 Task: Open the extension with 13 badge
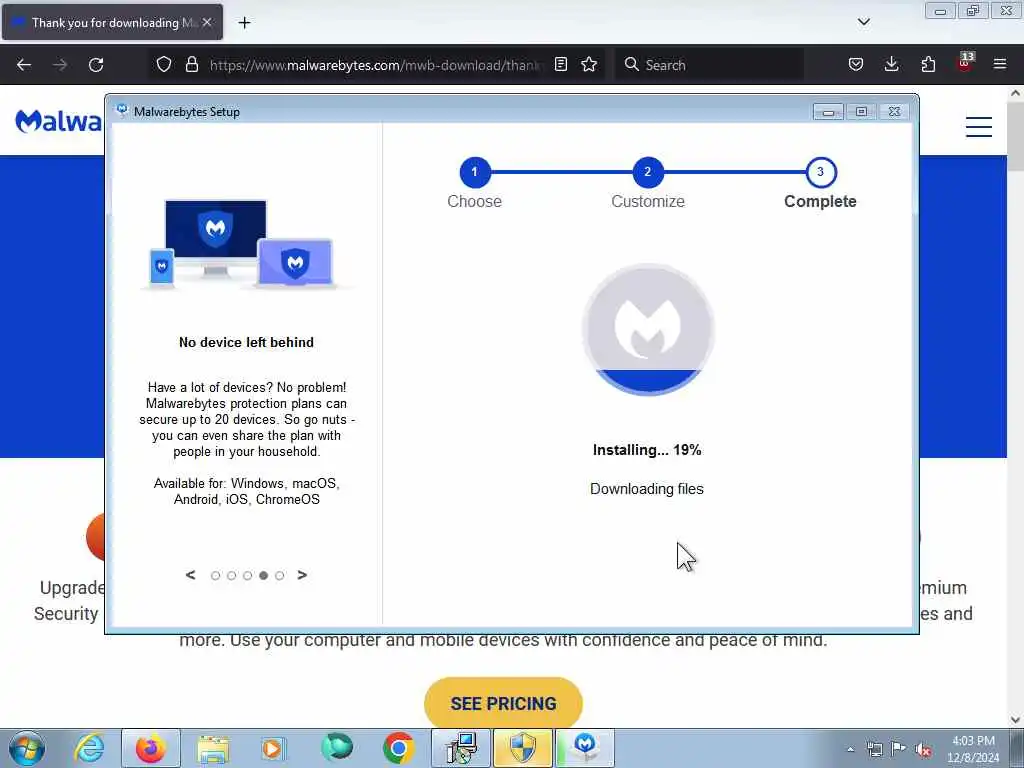point(965,63)
